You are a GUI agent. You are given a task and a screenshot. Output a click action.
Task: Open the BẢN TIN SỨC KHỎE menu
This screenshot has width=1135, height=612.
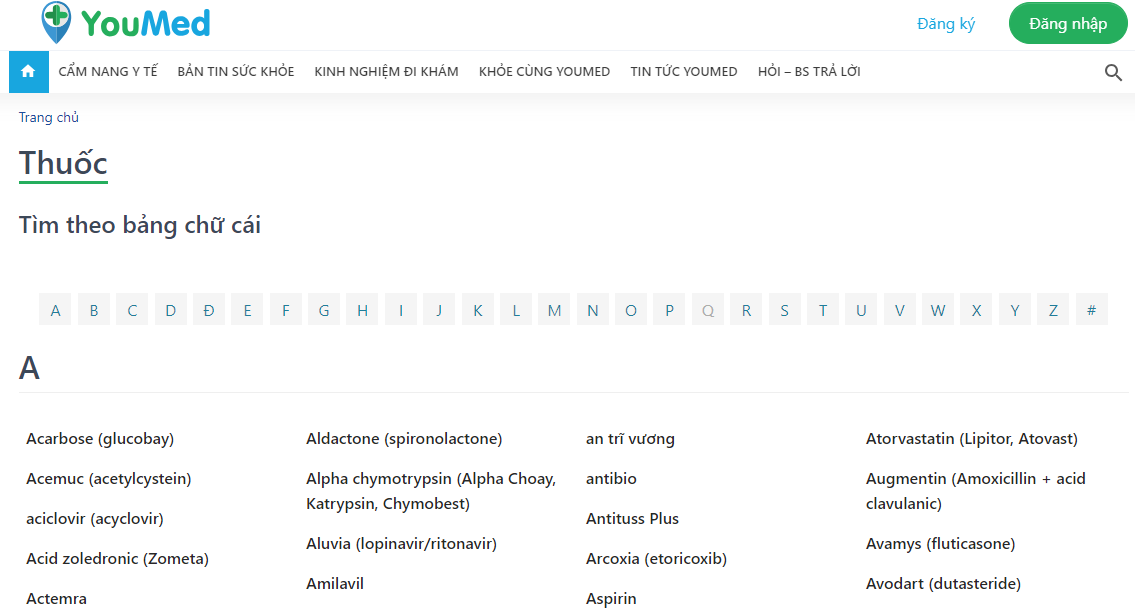(x=236, y=72)
